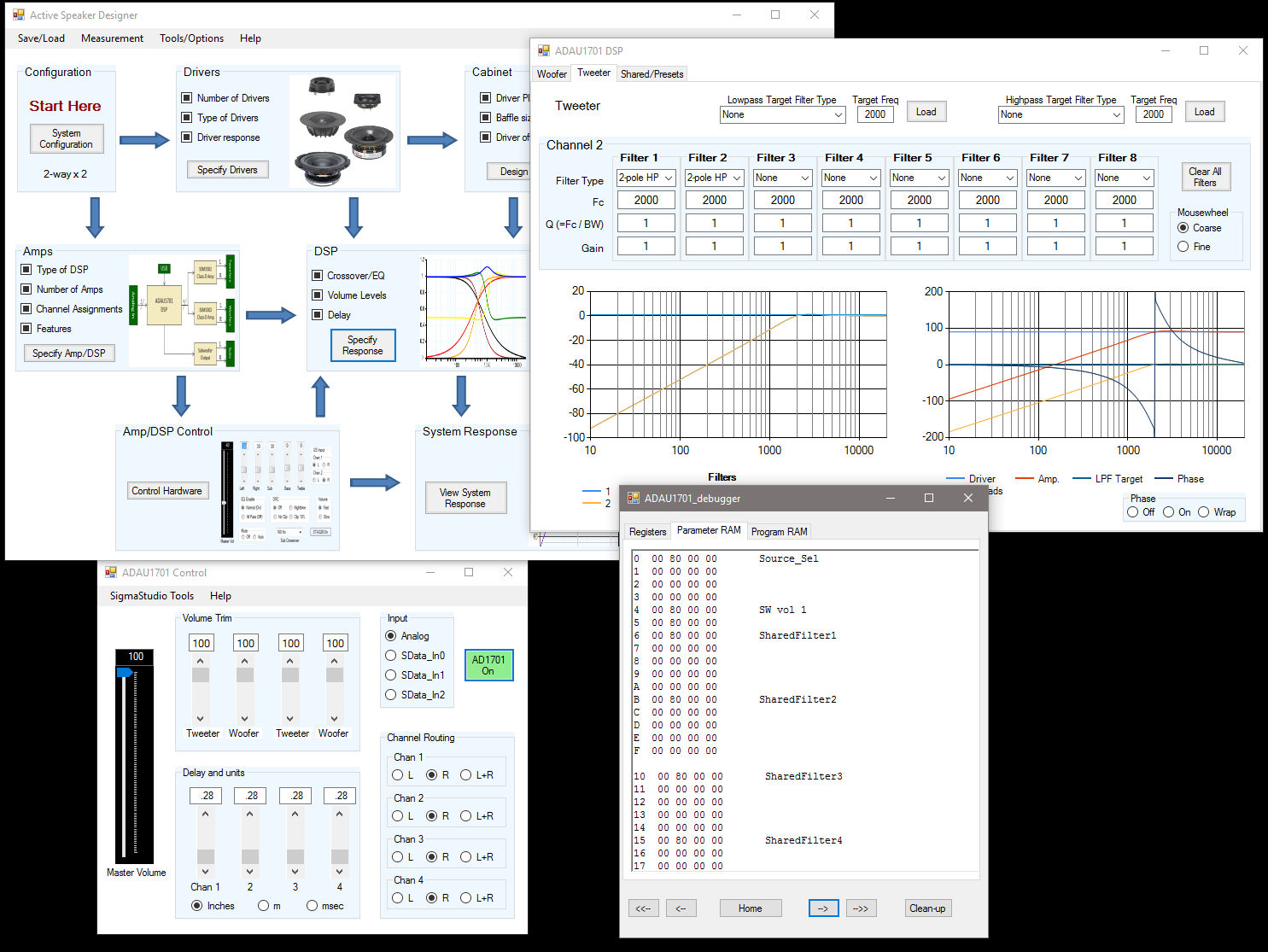Toggle the Crossover/EQ checkbox
The image size is (1268, 952).
318,276
